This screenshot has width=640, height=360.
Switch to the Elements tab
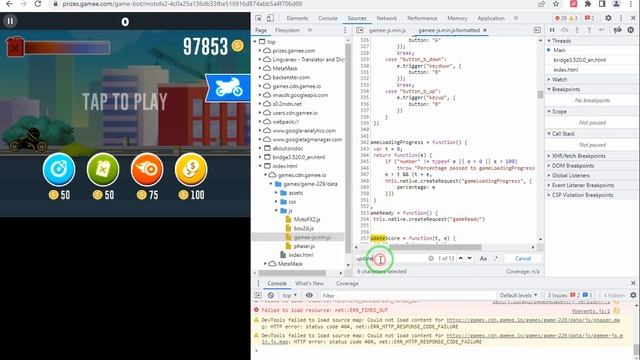[297, 18]
